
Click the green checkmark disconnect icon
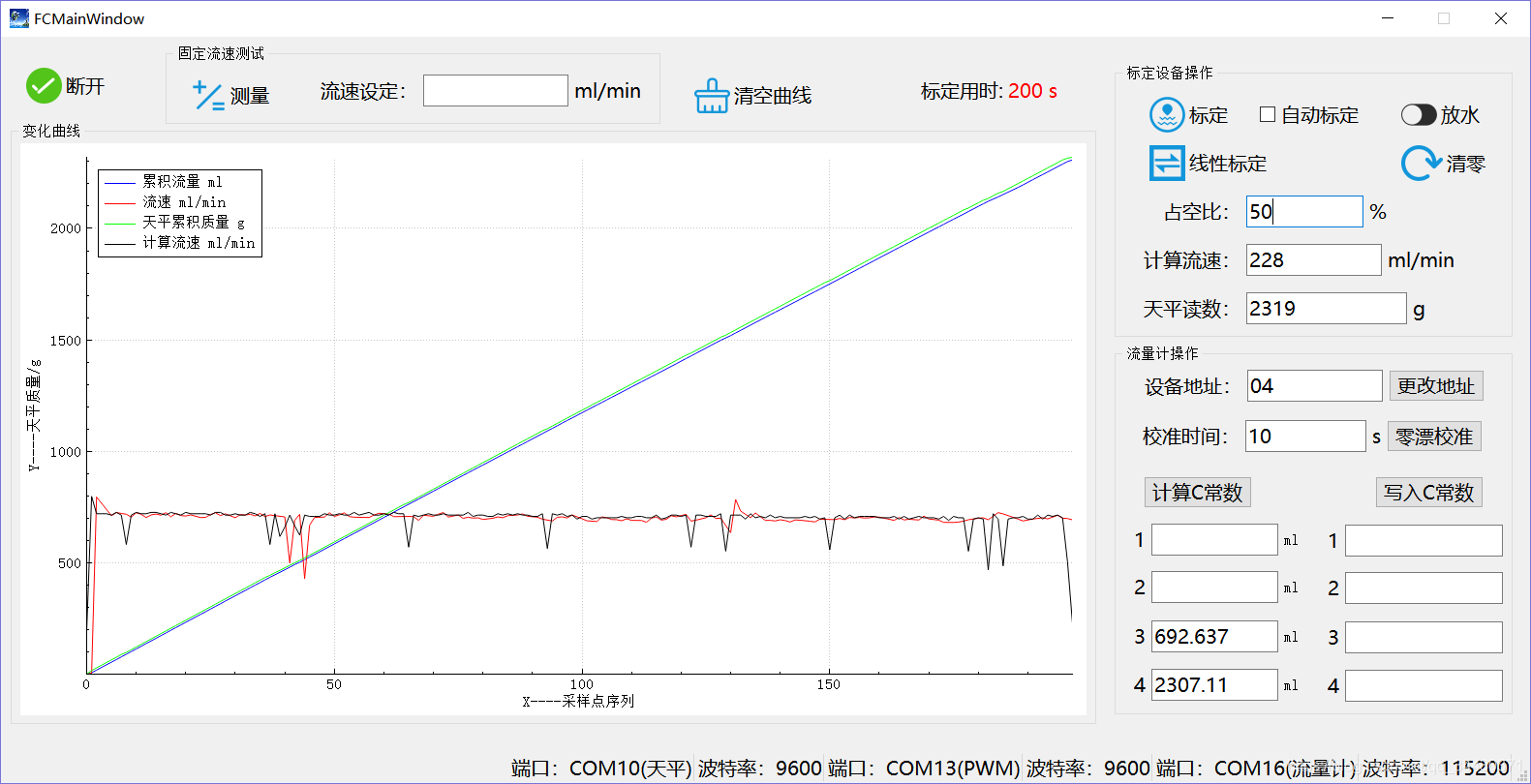(44, 86)
